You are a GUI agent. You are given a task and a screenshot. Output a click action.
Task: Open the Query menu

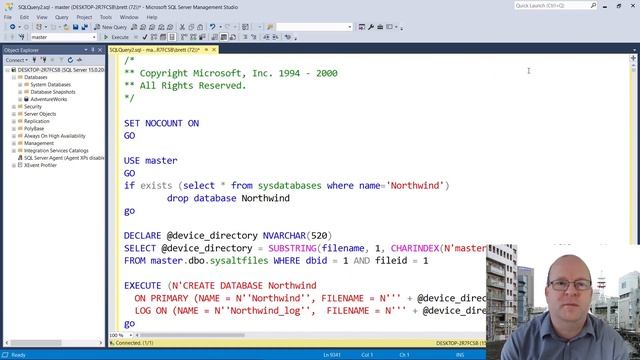coord(62,17)
